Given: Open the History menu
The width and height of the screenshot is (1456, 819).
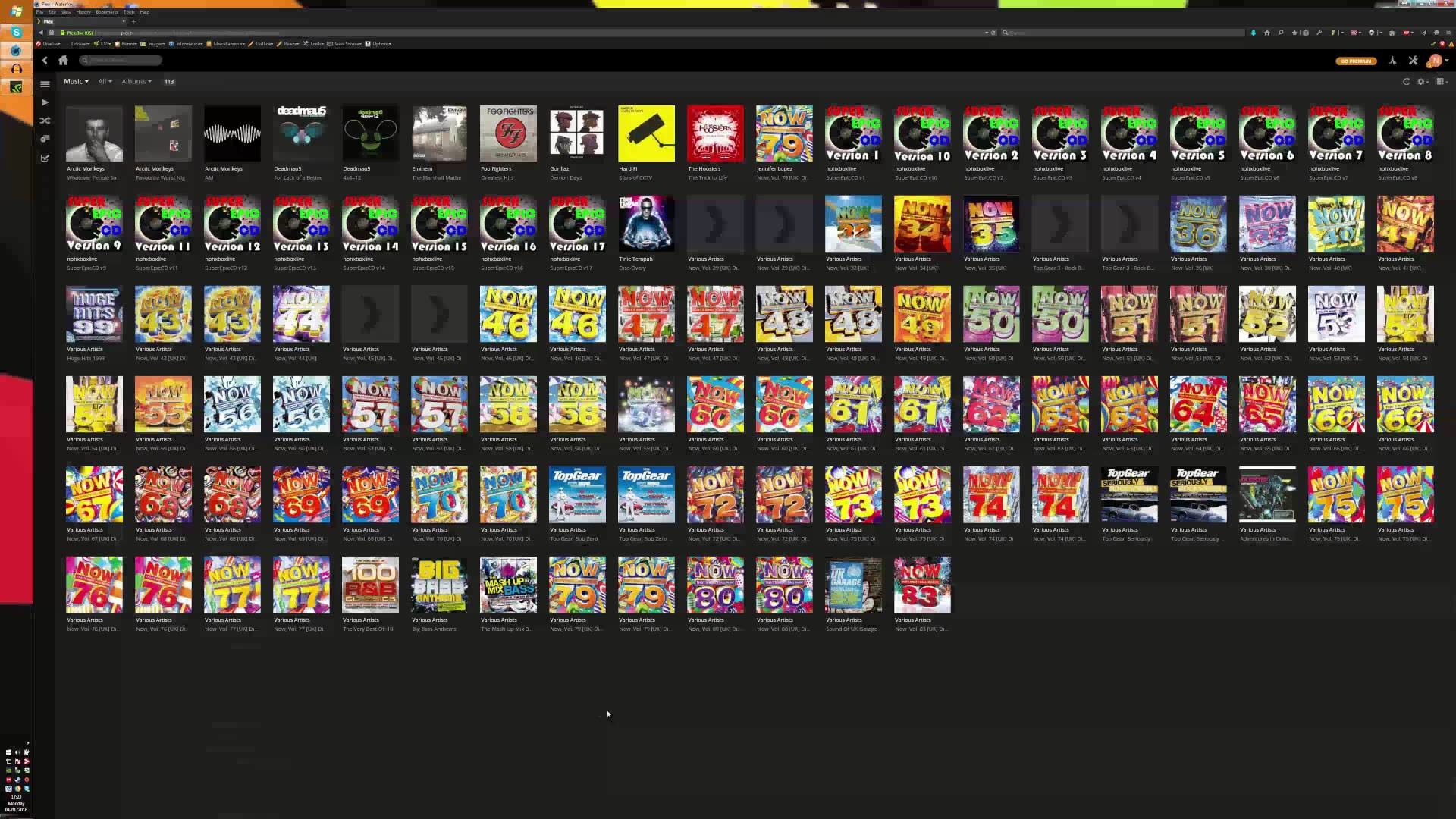Looking at the screenshot, I should point(83,12).
